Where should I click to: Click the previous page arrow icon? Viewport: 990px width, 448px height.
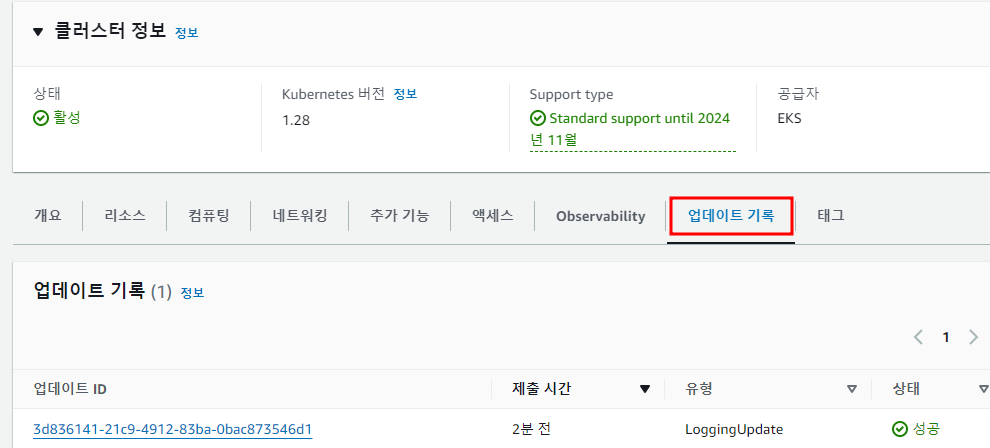pyautogui.click(x=919, y=337)
